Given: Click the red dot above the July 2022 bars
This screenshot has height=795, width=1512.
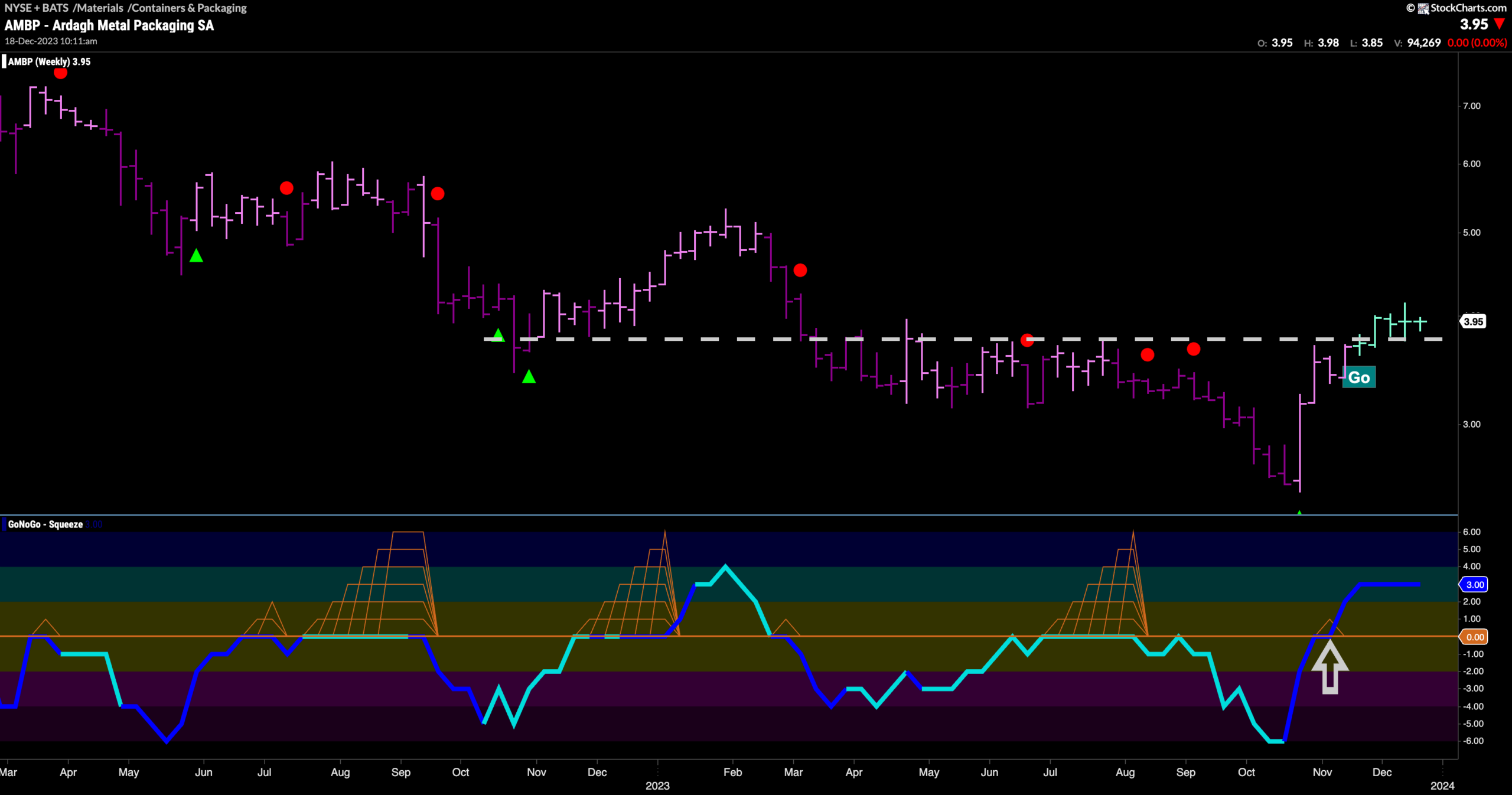Looking at the screenshot, I should 286,188.
